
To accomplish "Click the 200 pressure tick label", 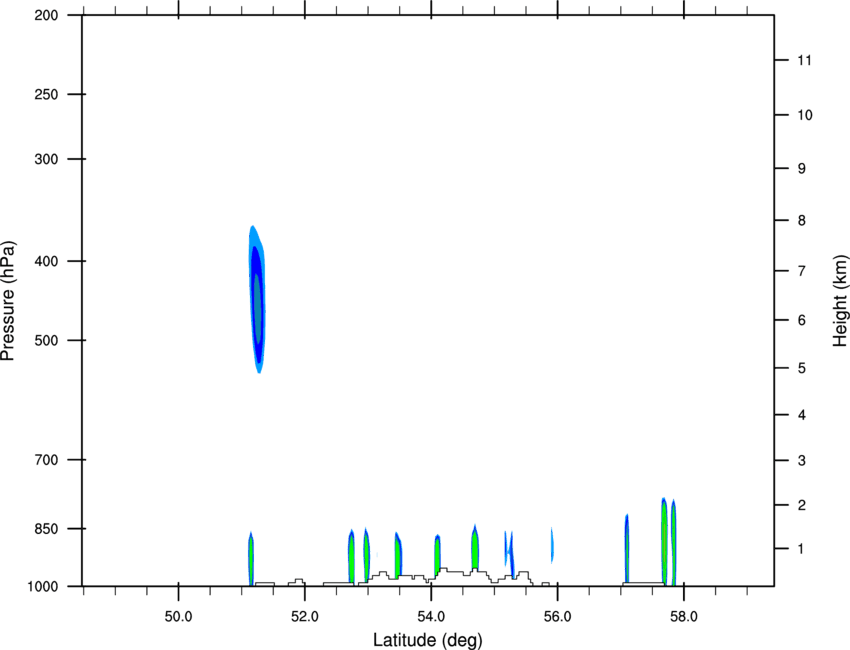I will click(x=46, y=15).
